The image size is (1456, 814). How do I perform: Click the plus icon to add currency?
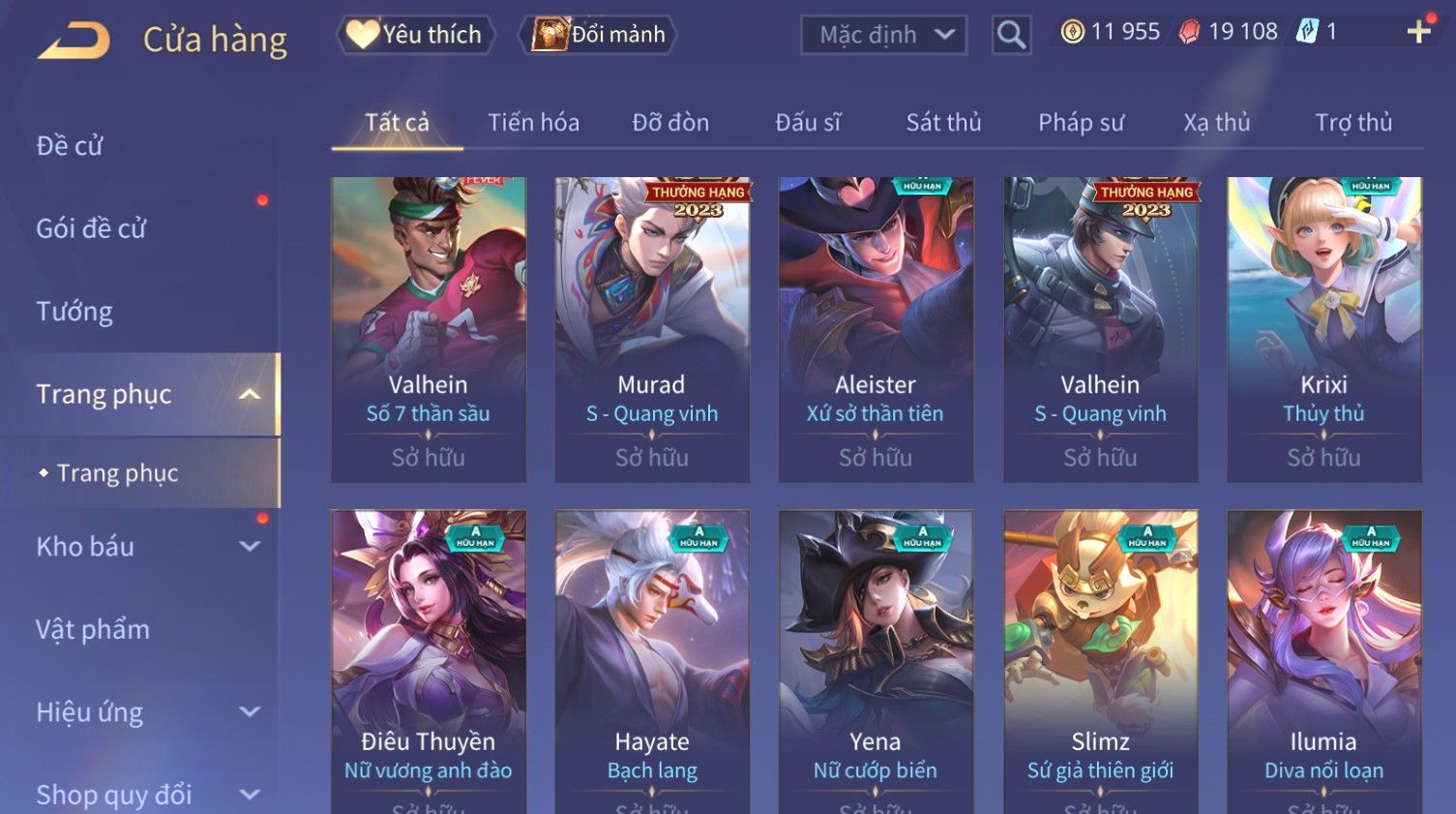click(x=1418, y=32)
